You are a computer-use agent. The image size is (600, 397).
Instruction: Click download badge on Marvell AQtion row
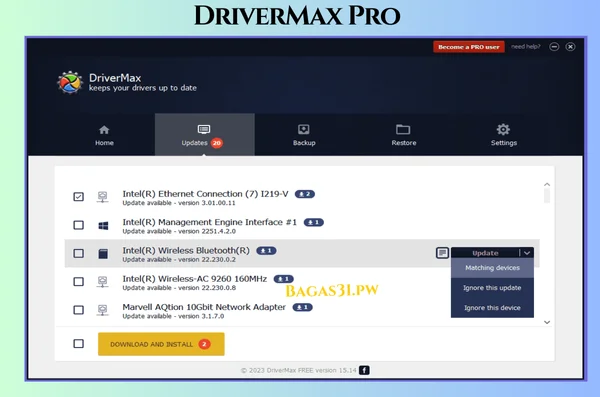(303, 307)
